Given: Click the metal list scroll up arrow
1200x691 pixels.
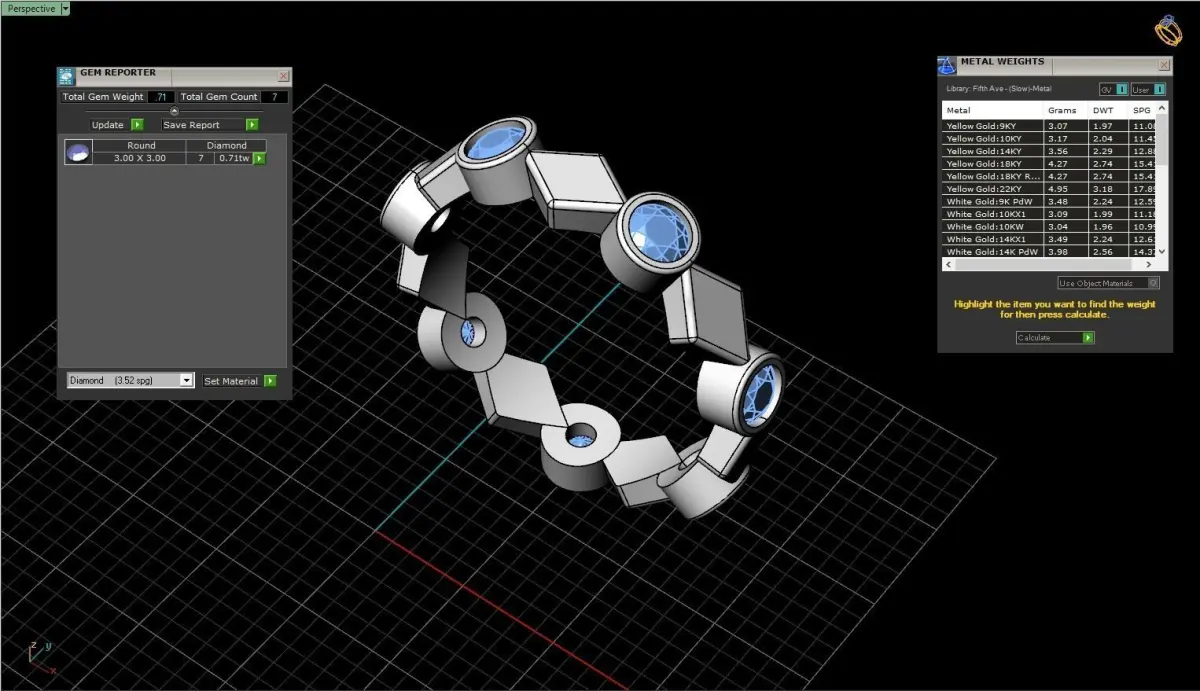Looking at the screenshot, I should point(1161,107).
